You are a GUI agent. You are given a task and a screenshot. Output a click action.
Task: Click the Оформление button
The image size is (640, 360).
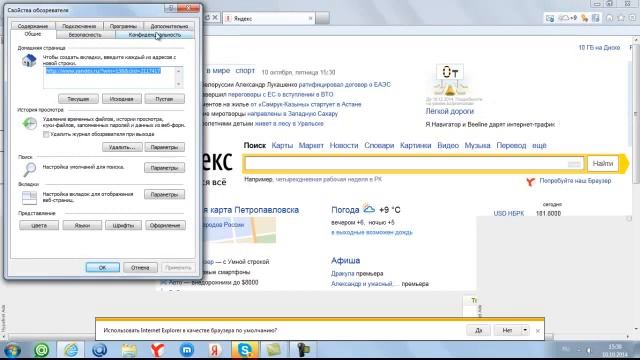coord(165,225)
